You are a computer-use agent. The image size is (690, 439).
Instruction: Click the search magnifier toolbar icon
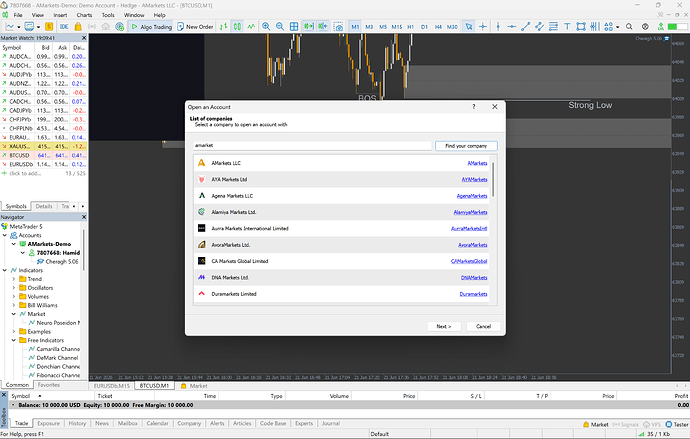click(x=629, y=27)
